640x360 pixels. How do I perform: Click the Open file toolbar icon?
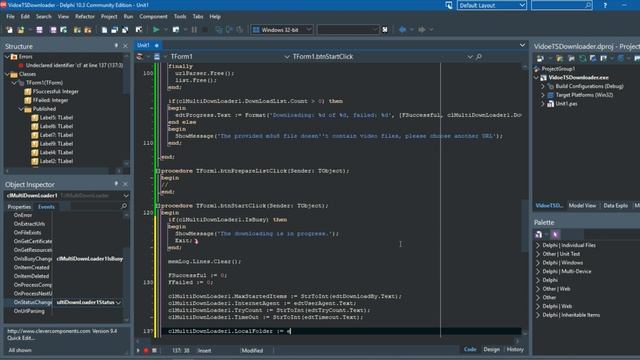click(x=20, y=30)
